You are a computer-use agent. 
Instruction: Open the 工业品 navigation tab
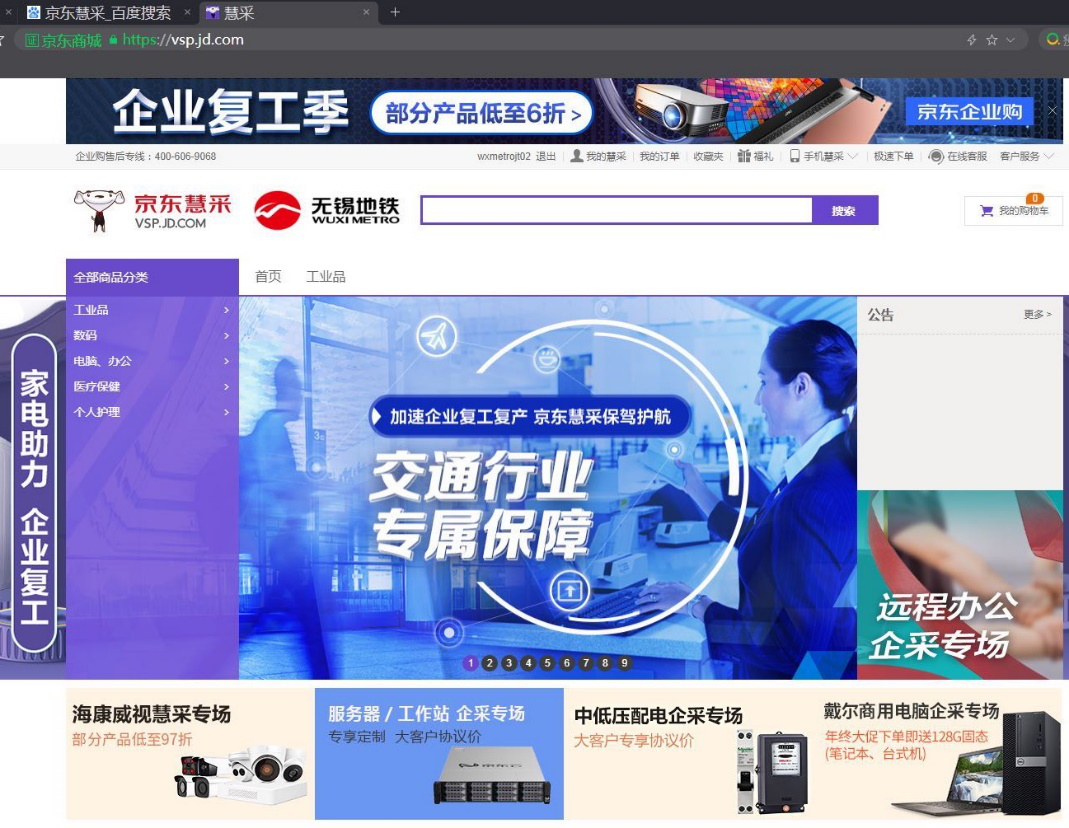coord(325,277)
